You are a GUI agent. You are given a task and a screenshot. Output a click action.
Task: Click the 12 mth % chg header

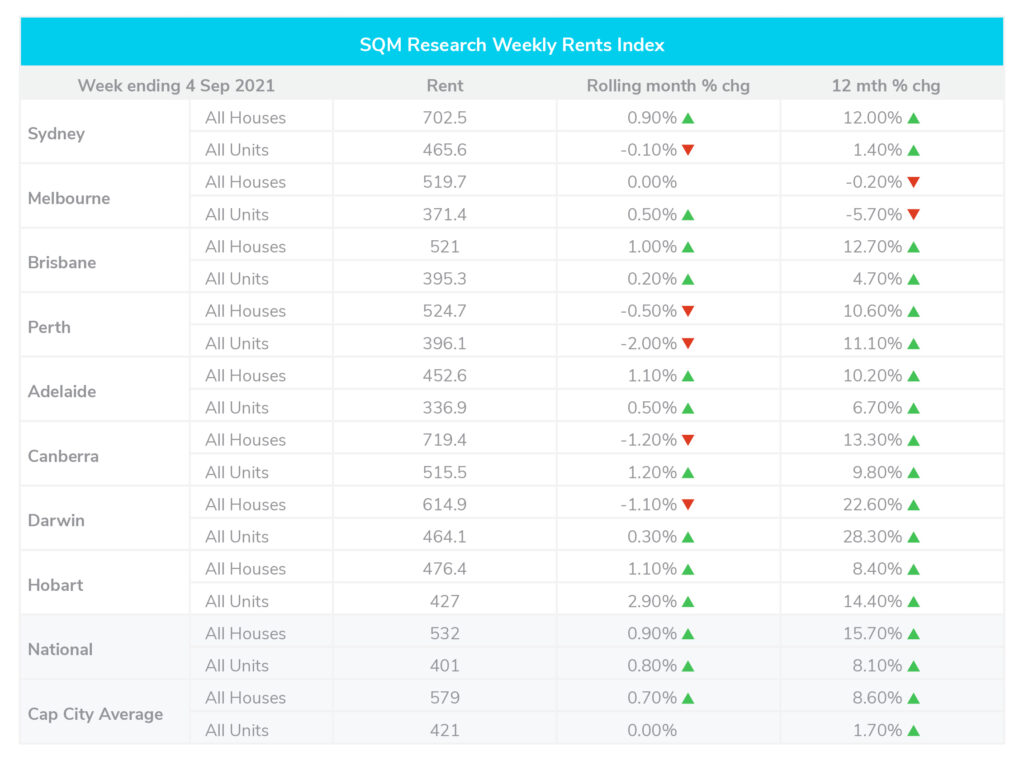click(886, 86)
